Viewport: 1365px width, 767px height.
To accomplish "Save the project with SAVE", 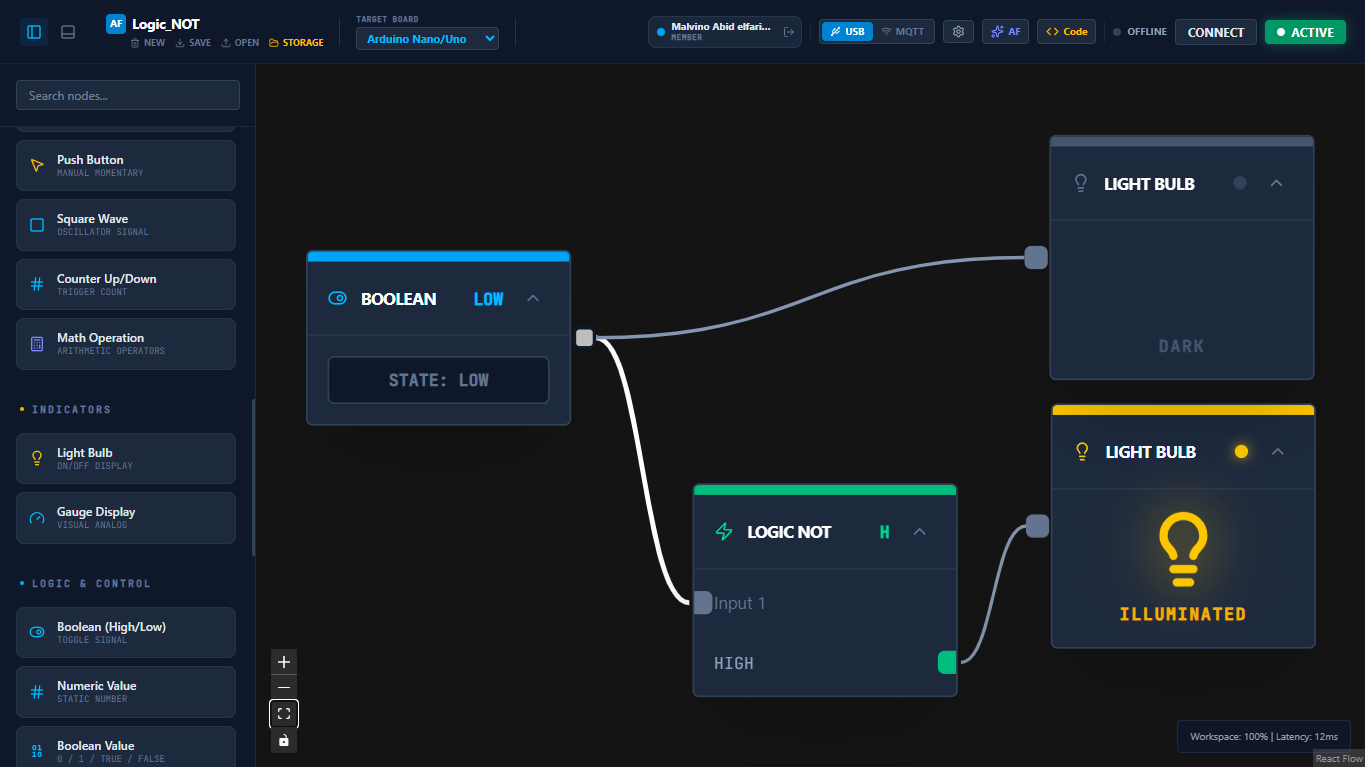I will pyautogui.click(x=193, y=43).
